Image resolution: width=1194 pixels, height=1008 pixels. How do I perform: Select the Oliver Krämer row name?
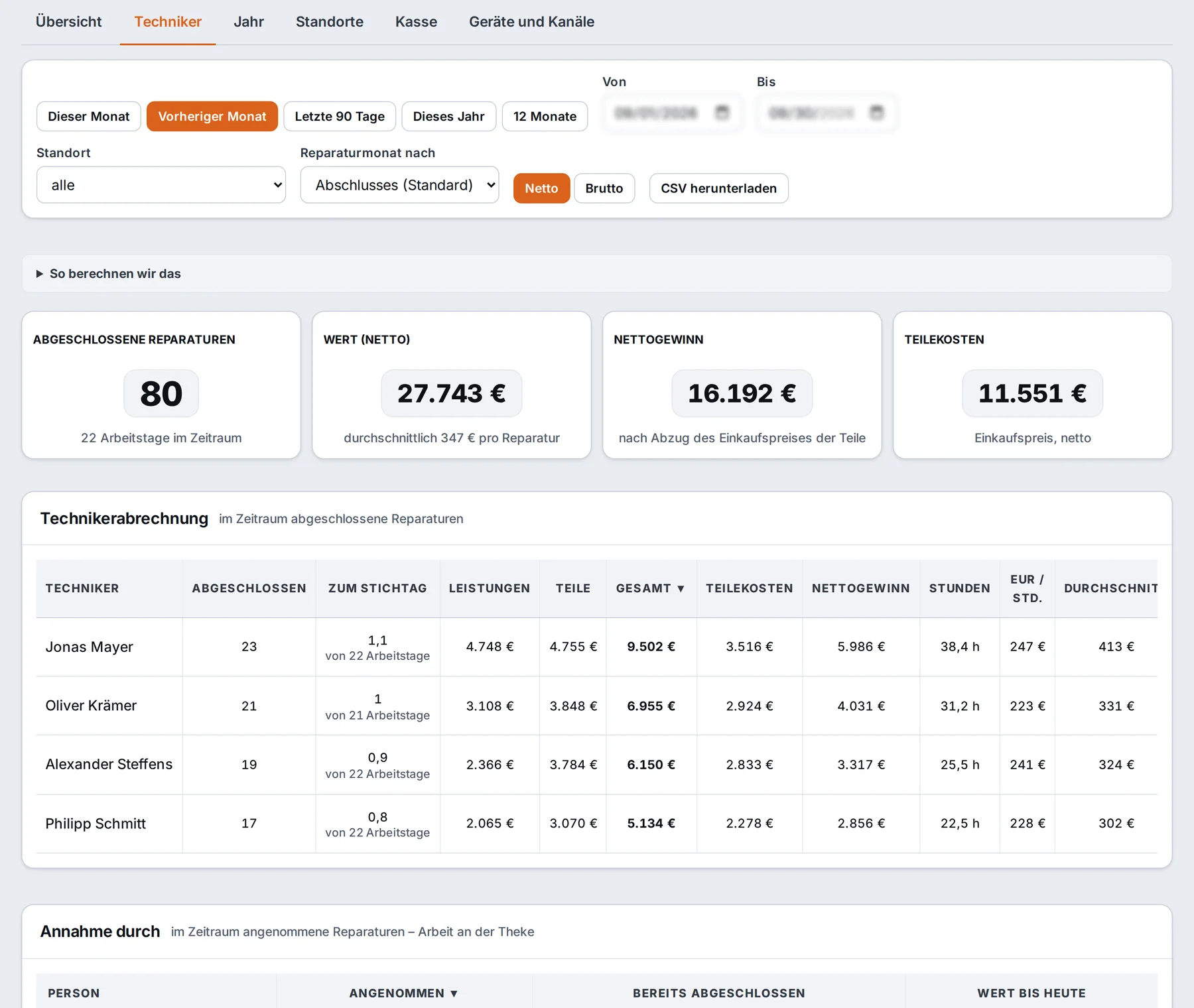pos(91,706)
